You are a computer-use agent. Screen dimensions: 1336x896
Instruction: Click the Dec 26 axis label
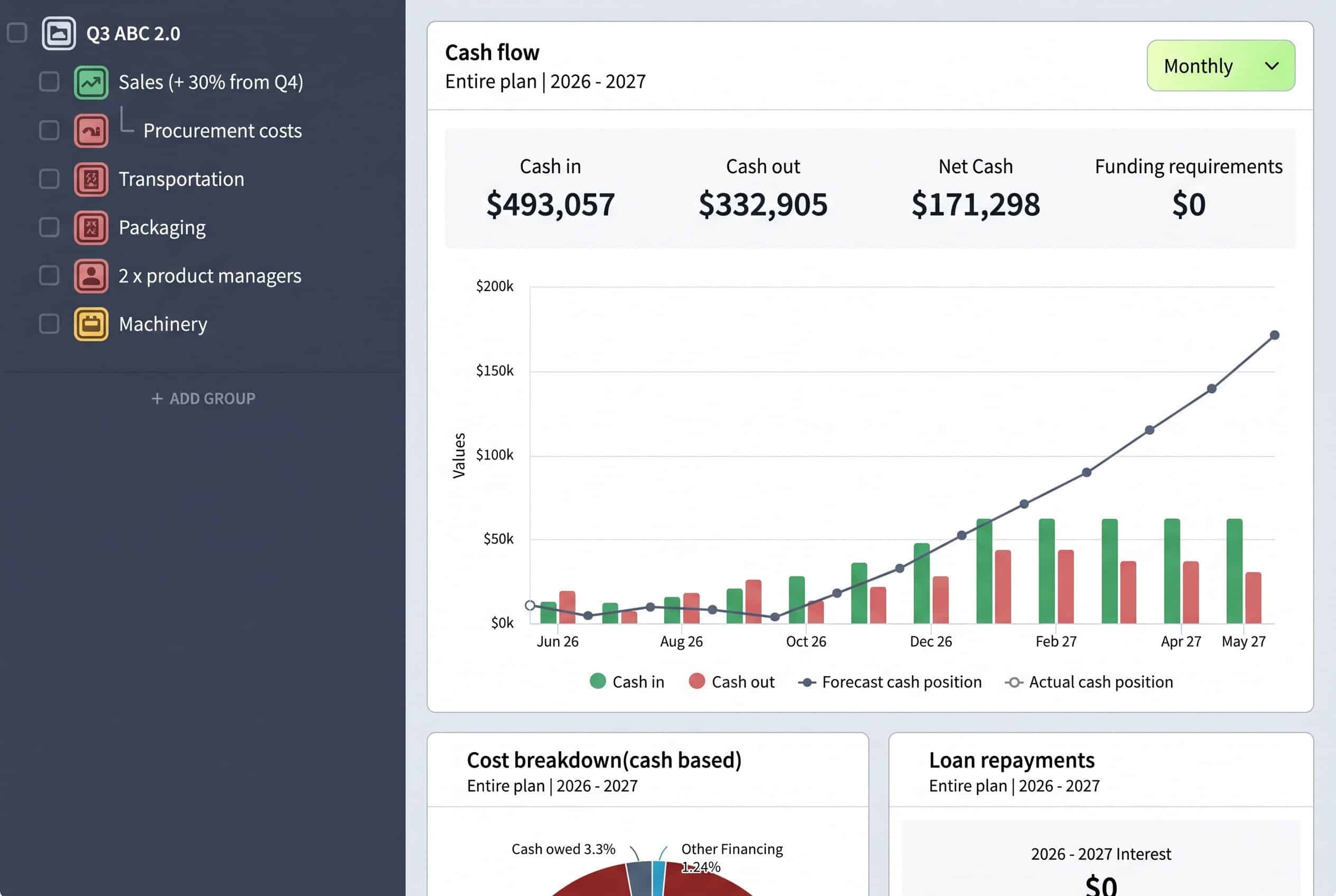coord(931,642)
